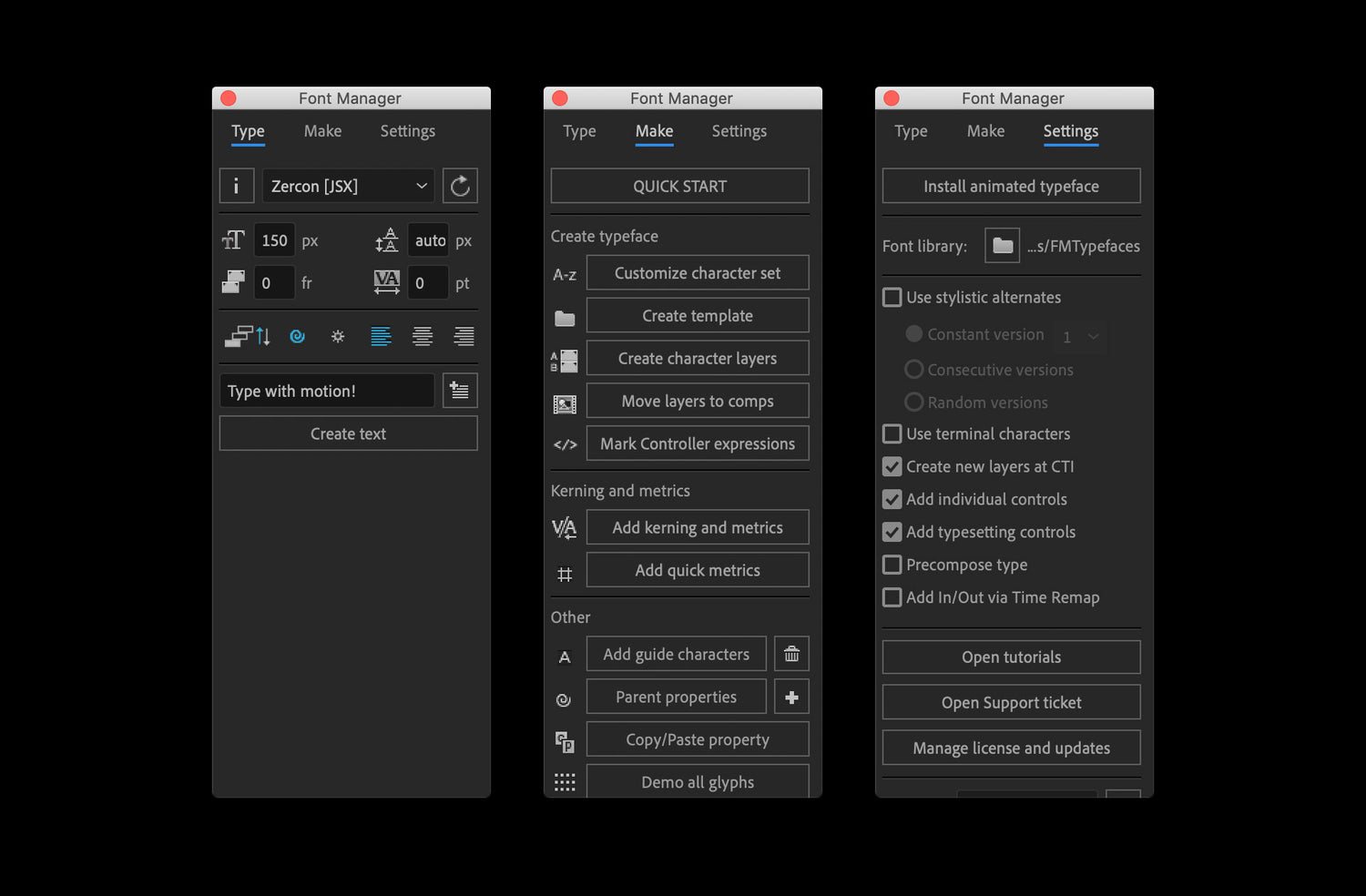Select the Random versions radio button

coord(913,402)
